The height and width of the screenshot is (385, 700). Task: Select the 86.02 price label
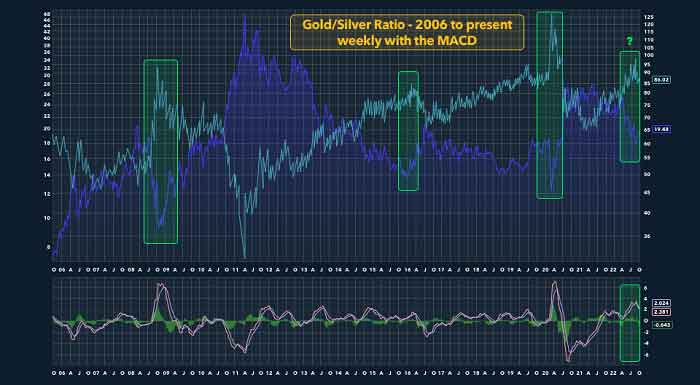coord(661,80)
